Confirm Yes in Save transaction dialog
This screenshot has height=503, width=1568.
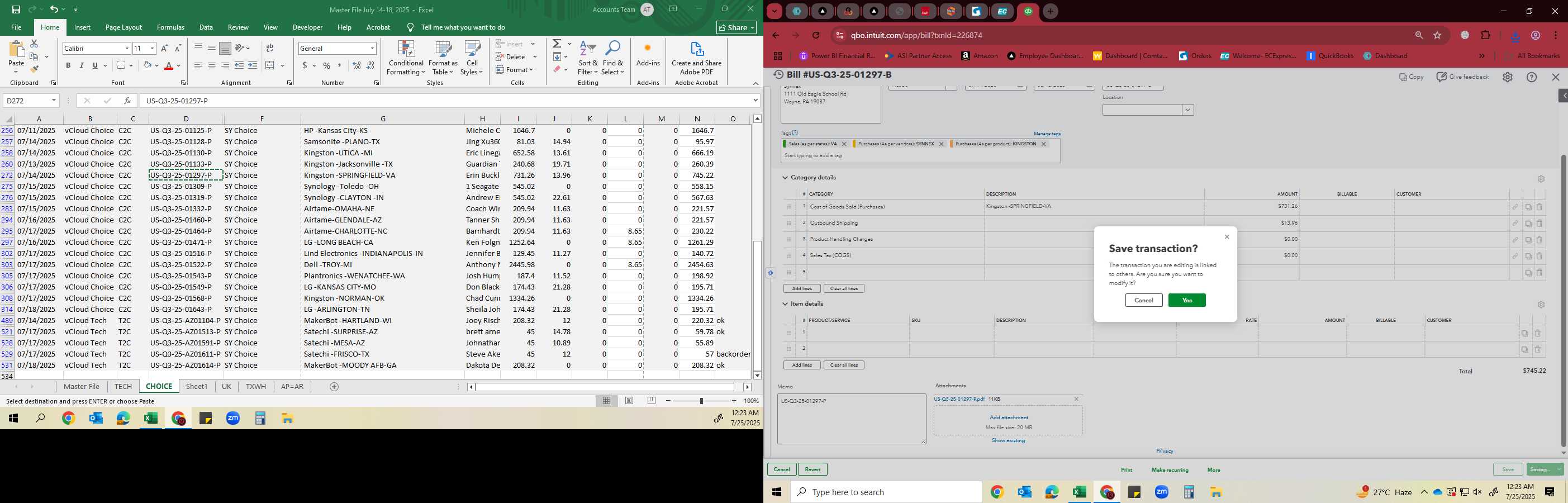pos(1187,300)
